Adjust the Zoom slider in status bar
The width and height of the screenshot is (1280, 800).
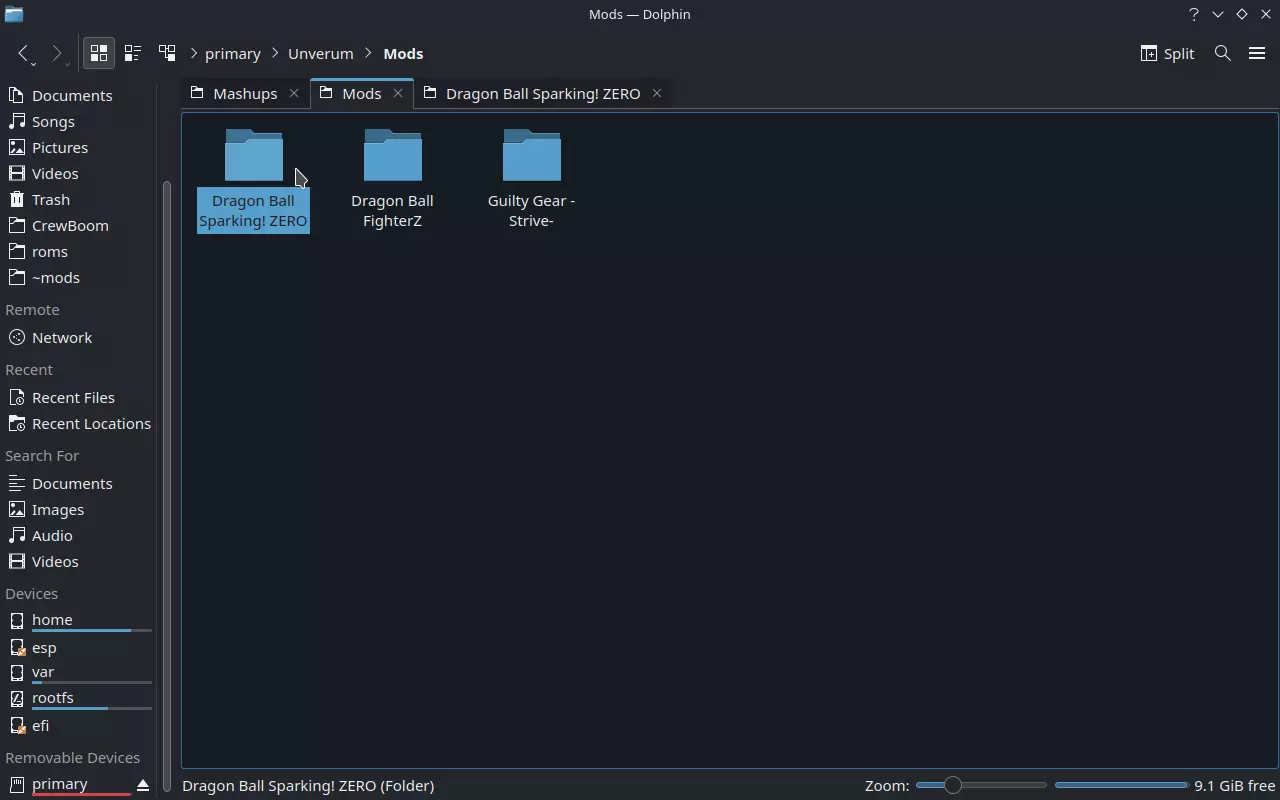click(x=981, y=785)
